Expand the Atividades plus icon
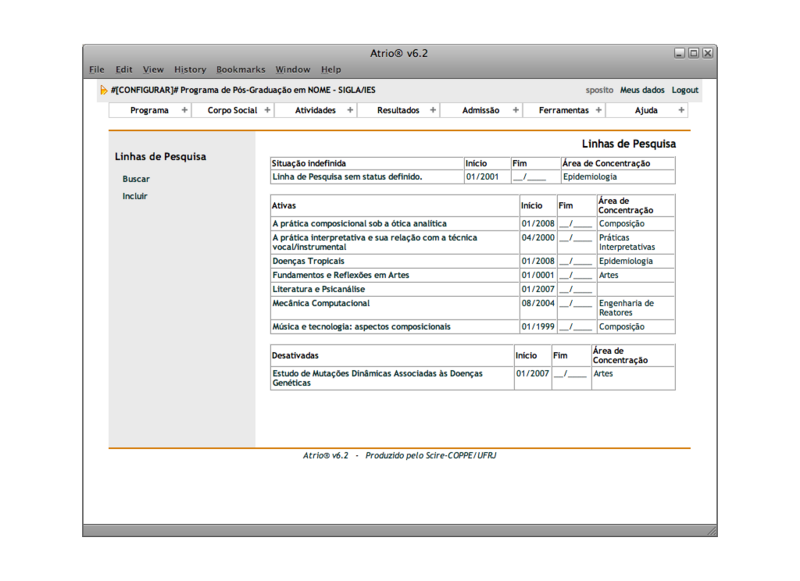 (350, 111)
